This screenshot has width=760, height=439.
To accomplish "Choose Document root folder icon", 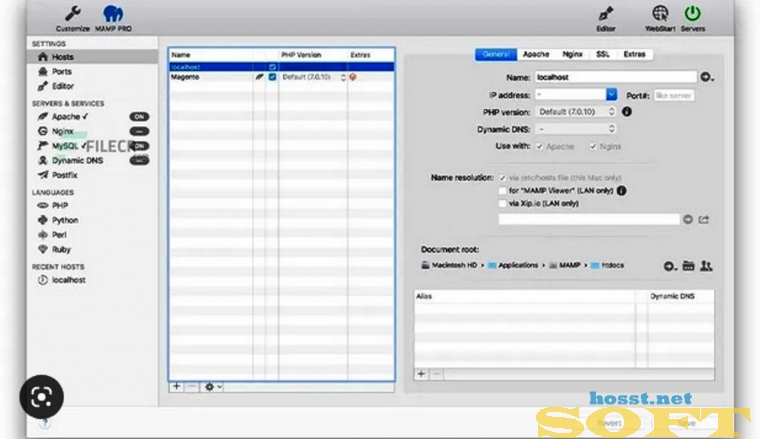I will point(688,266).
